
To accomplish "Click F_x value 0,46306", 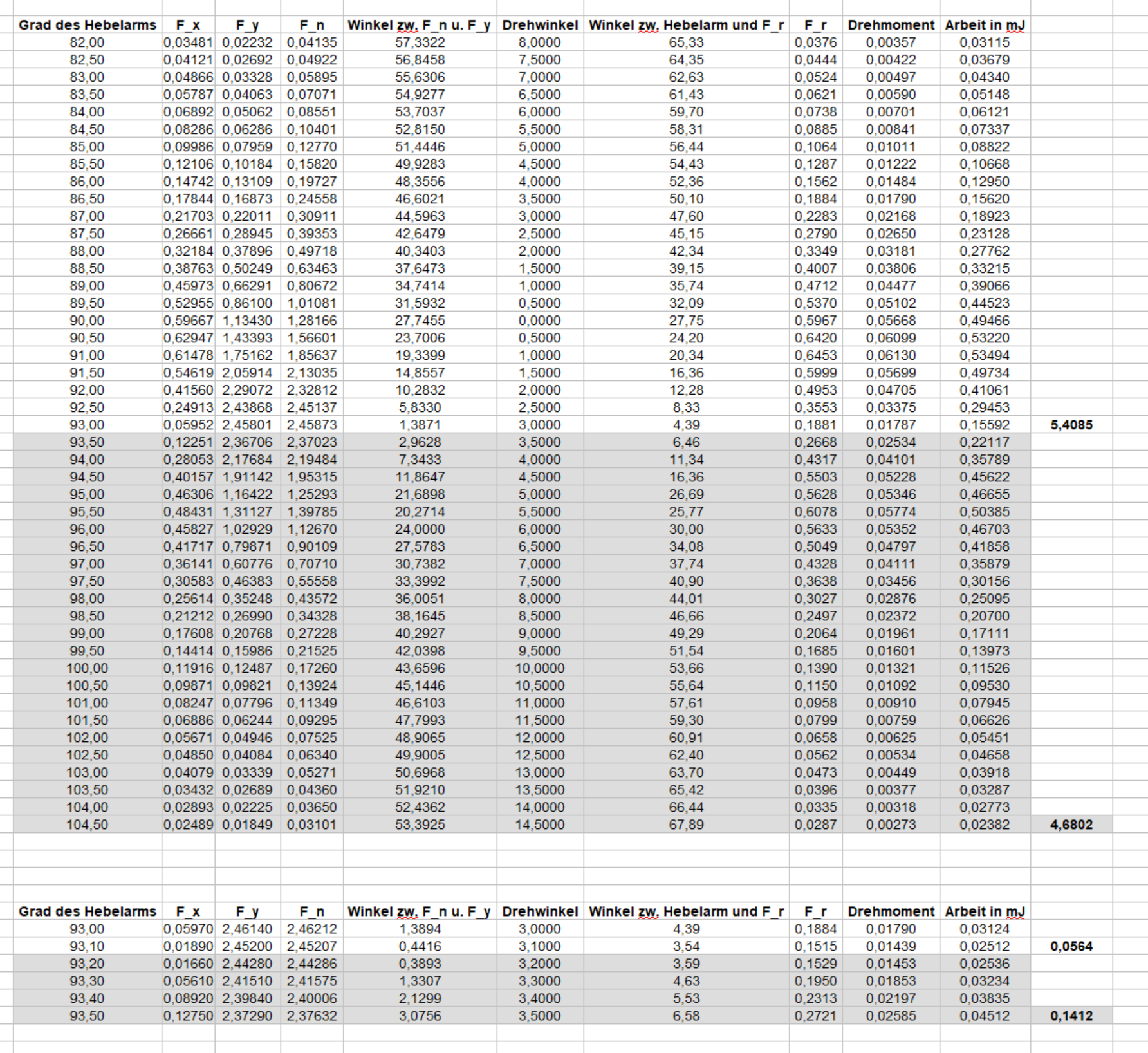I will coord(188,494).
